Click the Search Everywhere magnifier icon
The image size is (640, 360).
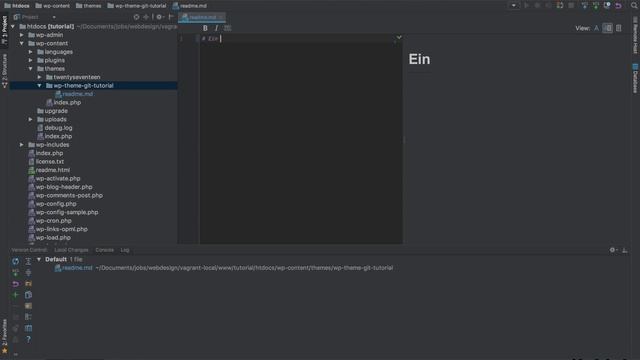coord(634,6)
